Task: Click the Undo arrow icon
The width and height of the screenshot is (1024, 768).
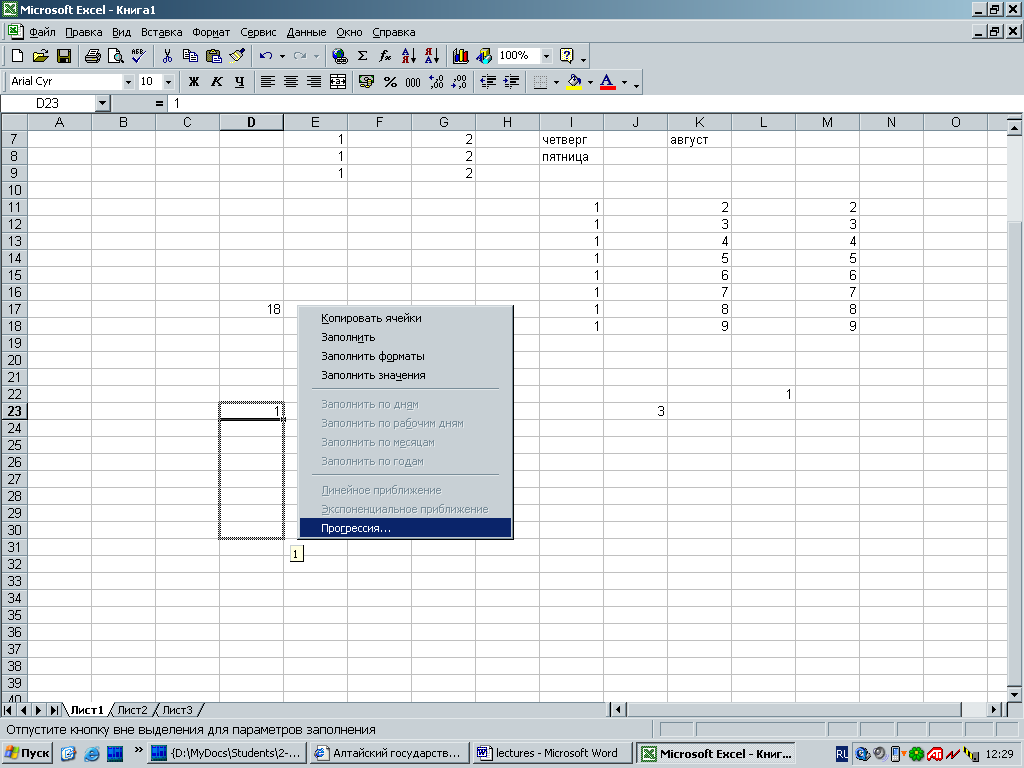Action: tap(266, 56)
